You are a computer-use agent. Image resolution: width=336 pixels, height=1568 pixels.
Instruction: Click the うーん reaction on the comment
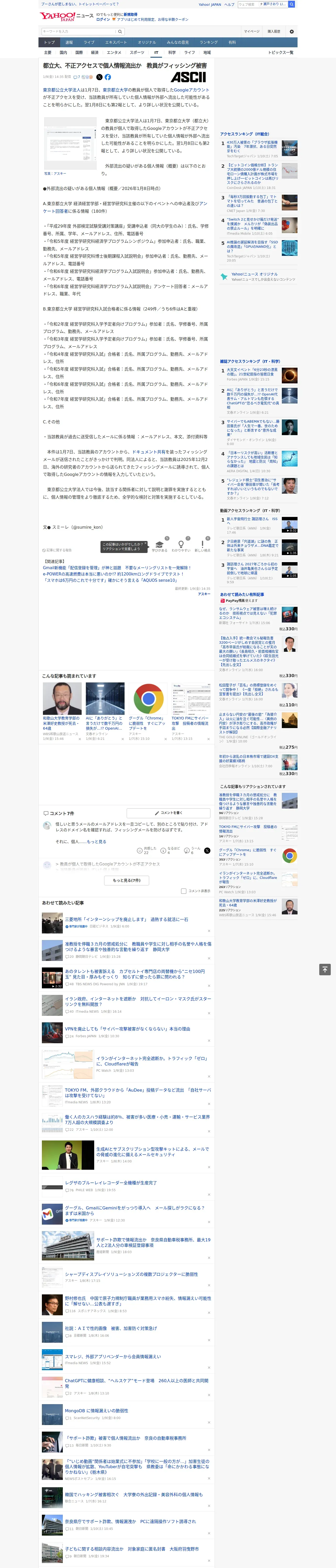coord(193,850)
